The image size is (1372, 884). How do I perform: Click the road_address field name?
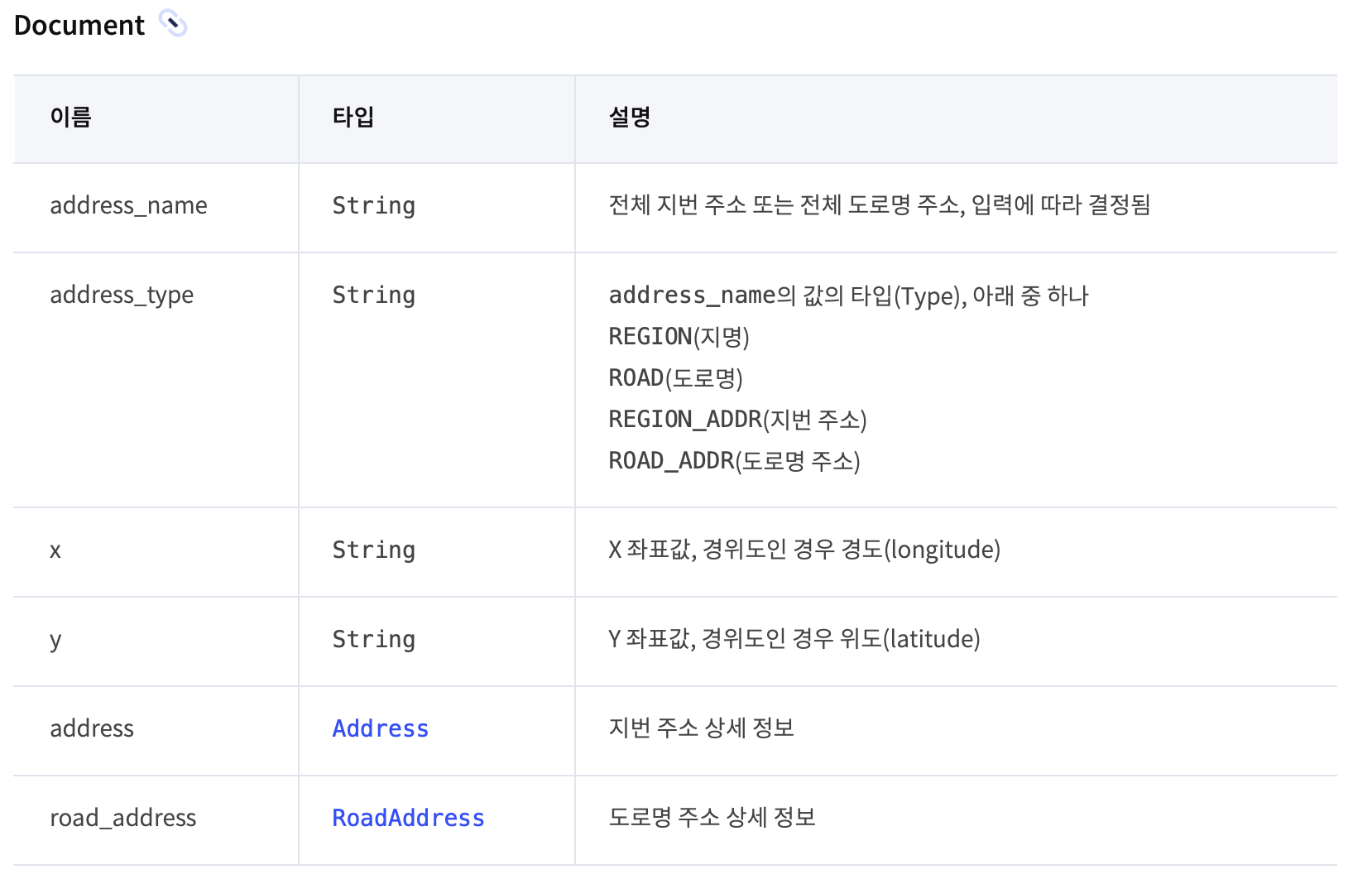click(x=123, y=818)
